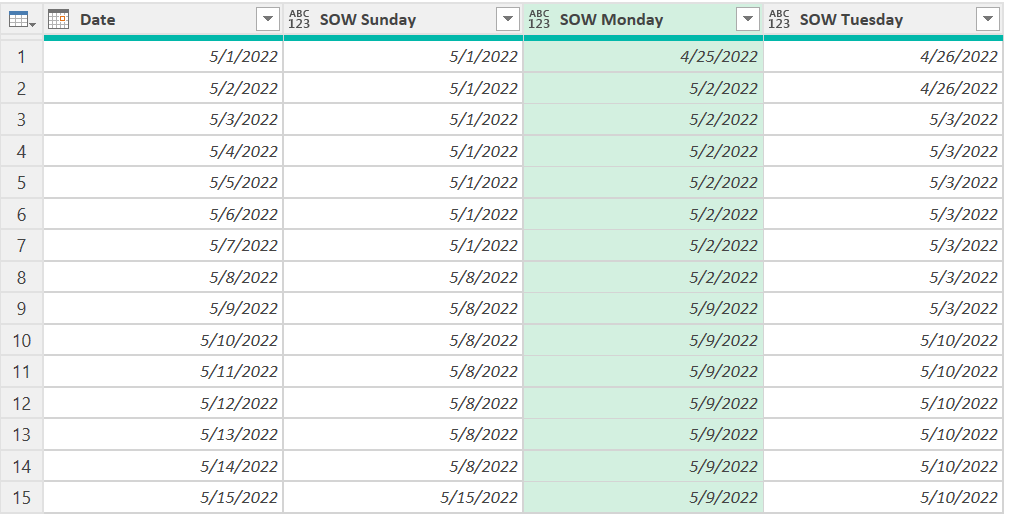1009x519 pixels.
Task: Click Date cell 5/2/2022 in row 2
Action: point(163,88)
